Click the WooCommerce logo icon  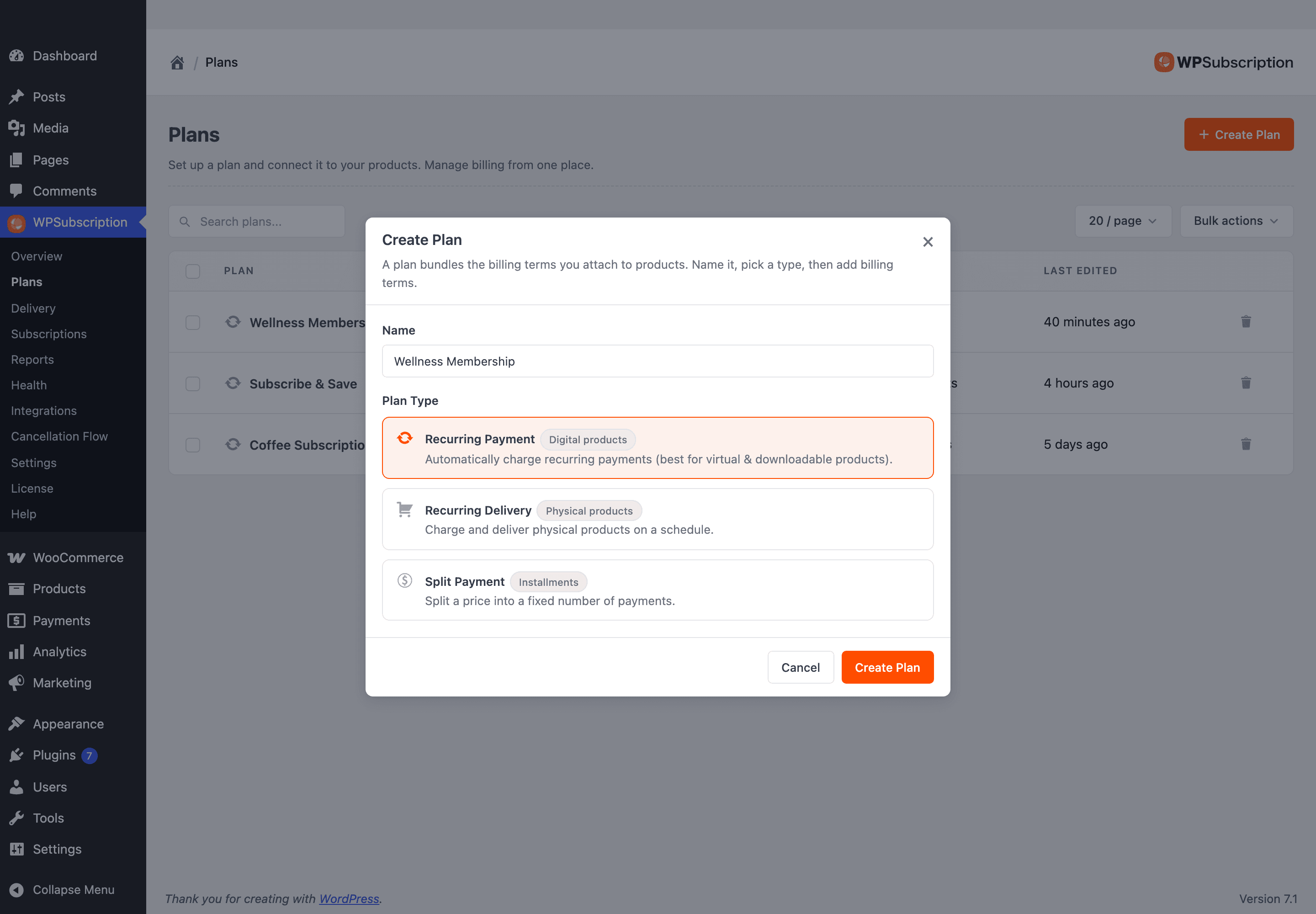coord(16,558)
